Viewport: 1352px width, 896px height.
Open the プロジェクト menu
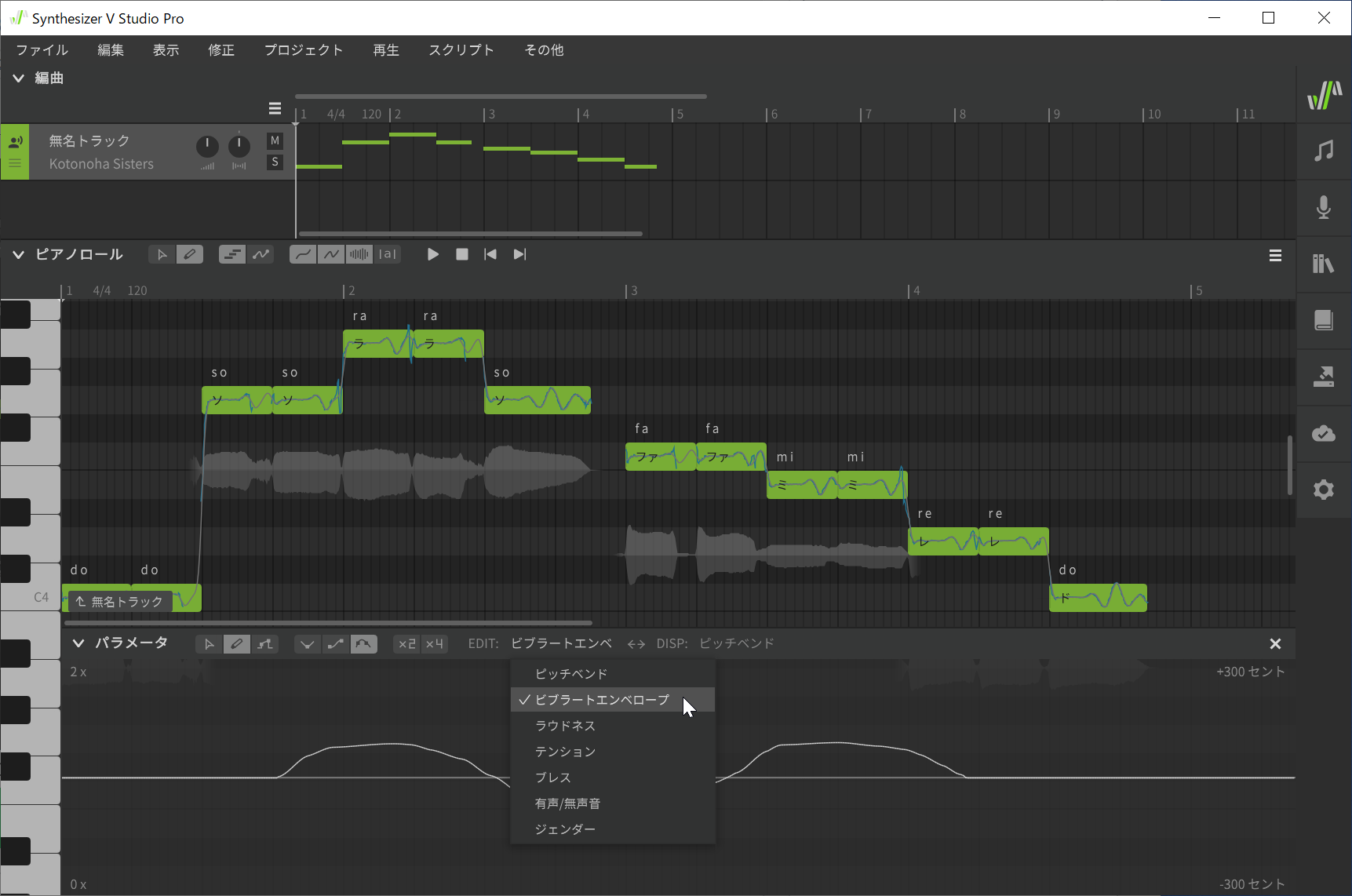coord(303,50)
